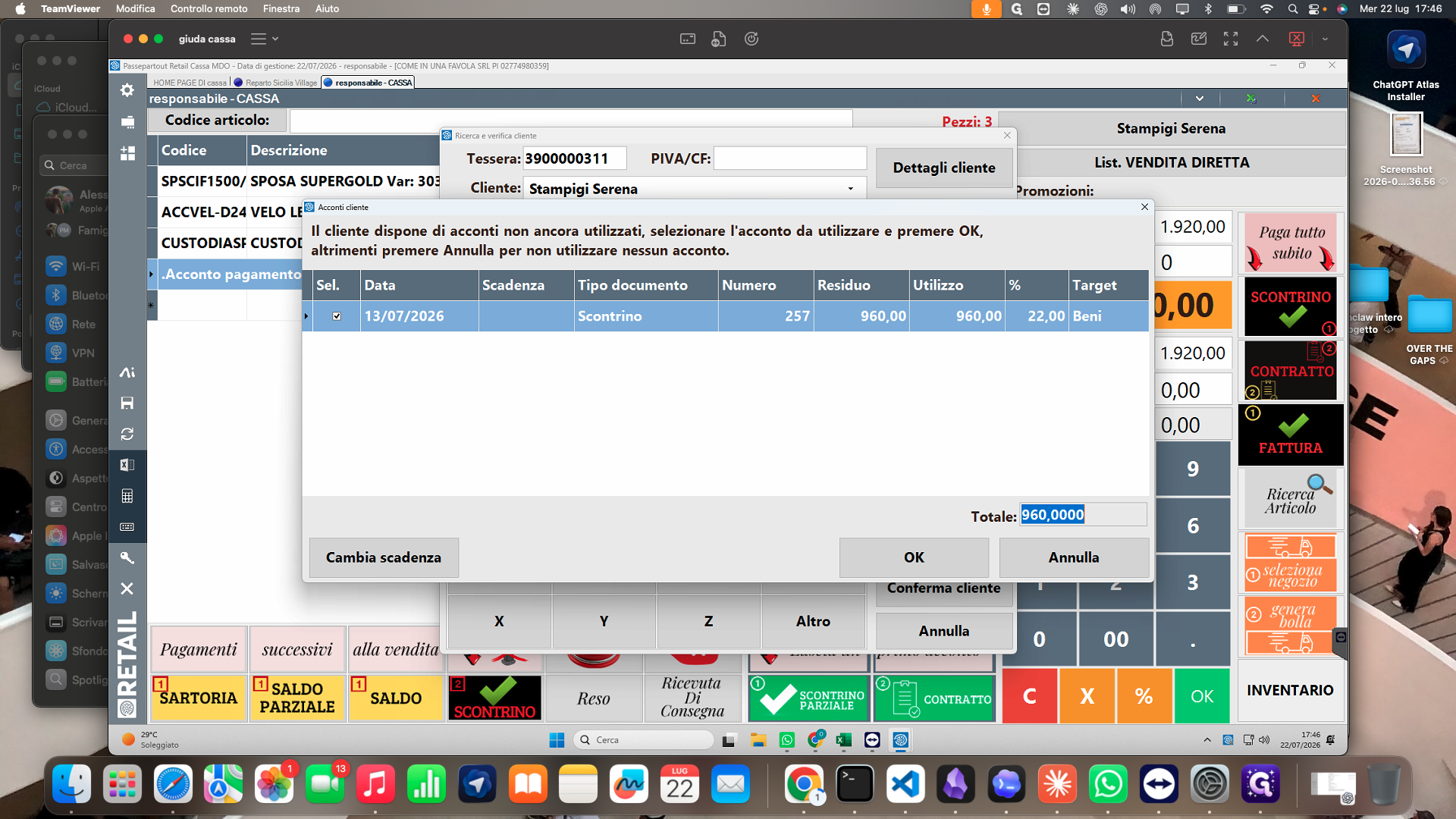This screenshot has height=819, width=1456.
Task: Open WhatsApp from the Windows taskbar
Action: [x=787, y=740]
